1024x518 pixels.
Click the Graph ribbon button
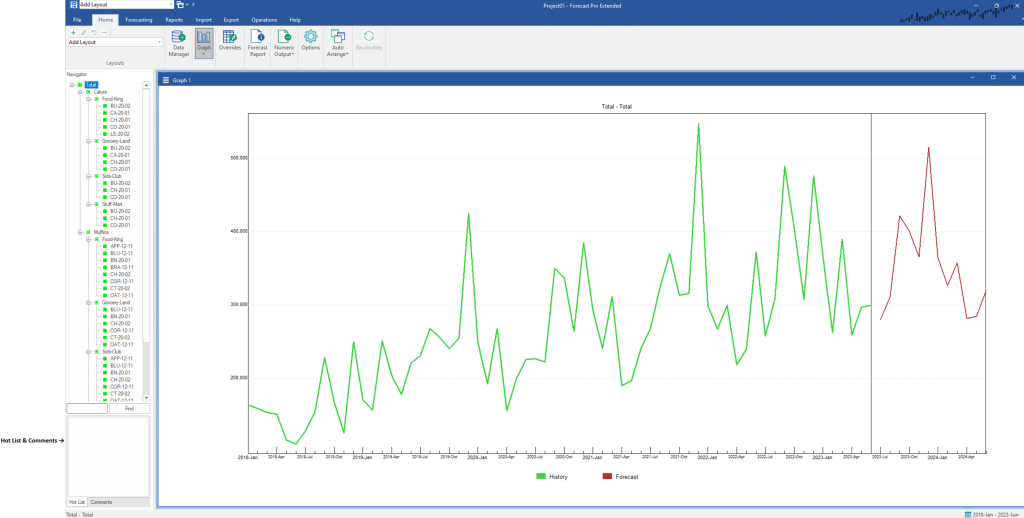point(204,43)
